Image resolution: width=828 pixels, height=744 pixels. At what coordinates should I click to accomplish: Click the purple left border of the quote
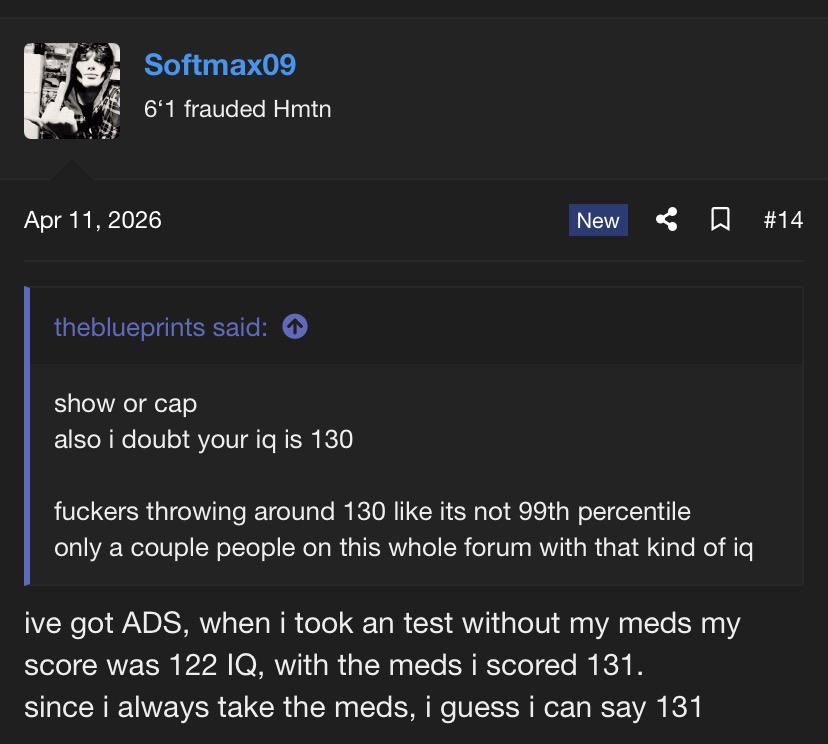tap(29, 436)
